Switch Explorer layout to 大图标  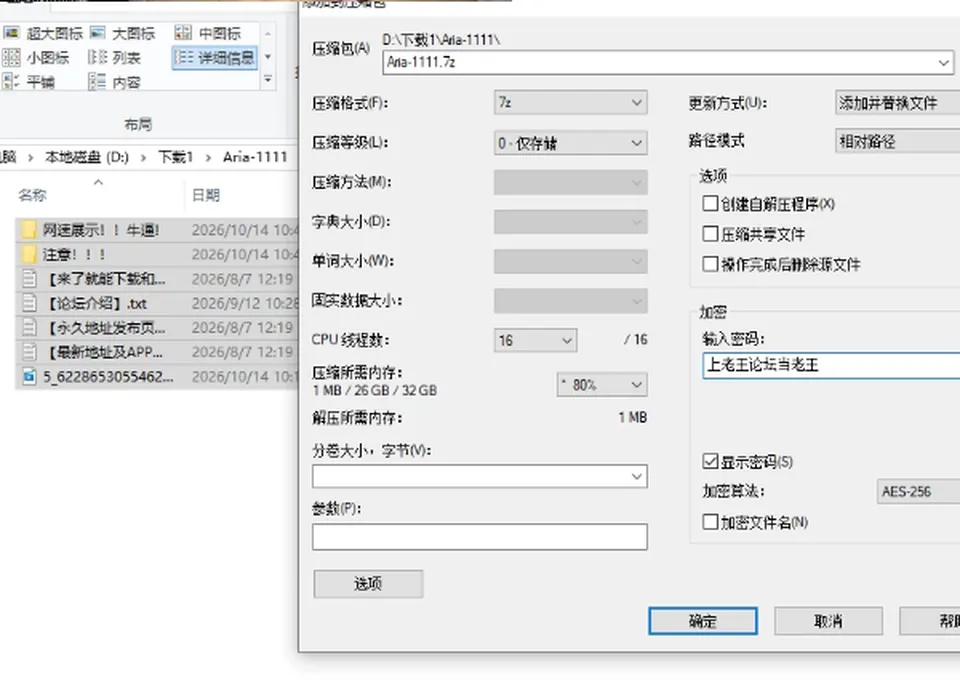pos(122,33)
